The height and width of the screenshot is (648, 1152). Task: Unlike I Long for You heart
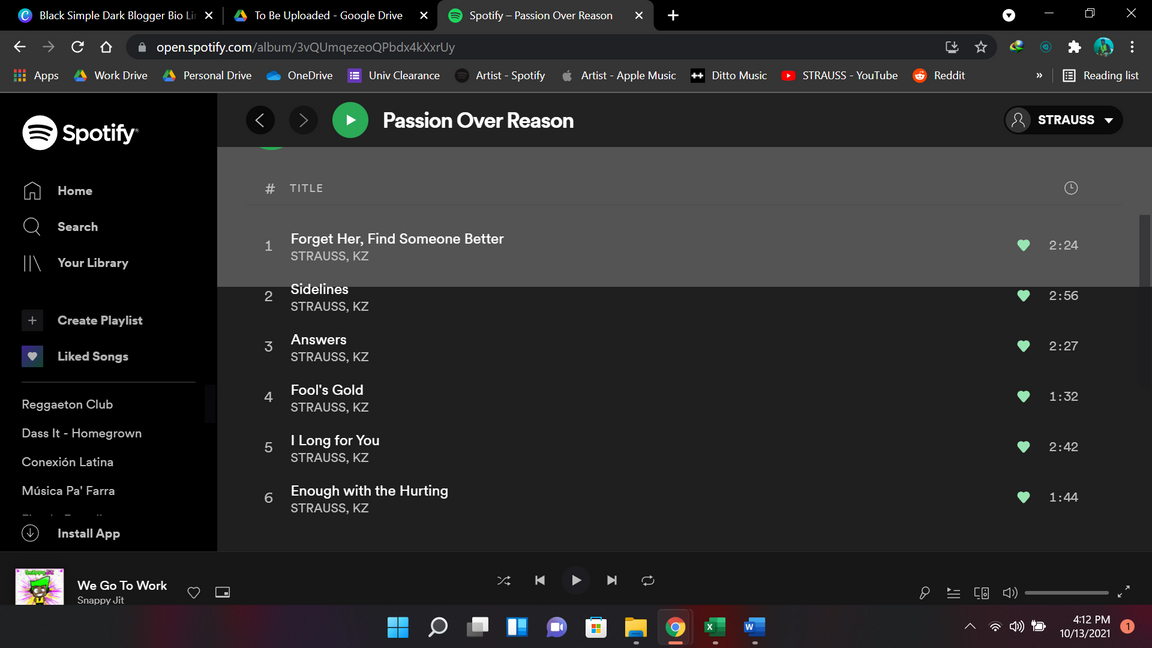(x=1023, y=447)
